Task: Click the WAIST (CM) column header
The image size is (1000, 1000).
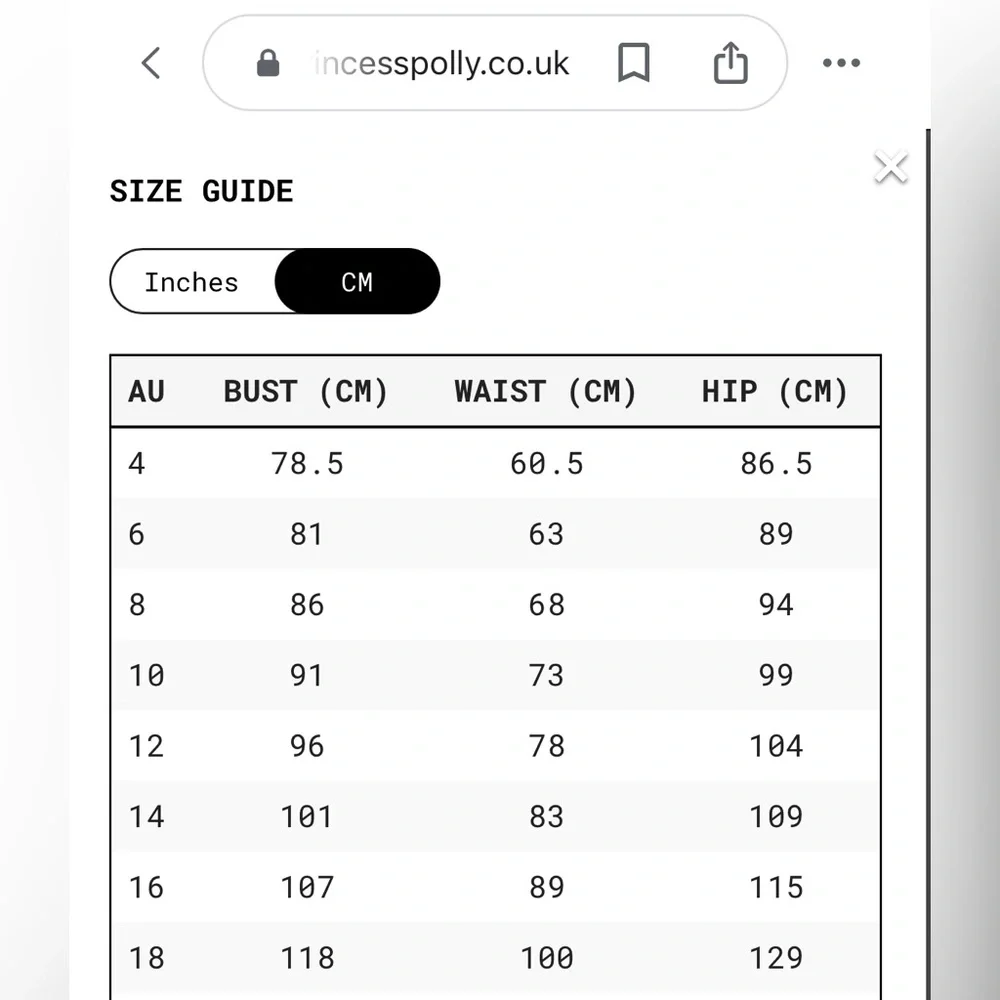Action: coord(545,391)
